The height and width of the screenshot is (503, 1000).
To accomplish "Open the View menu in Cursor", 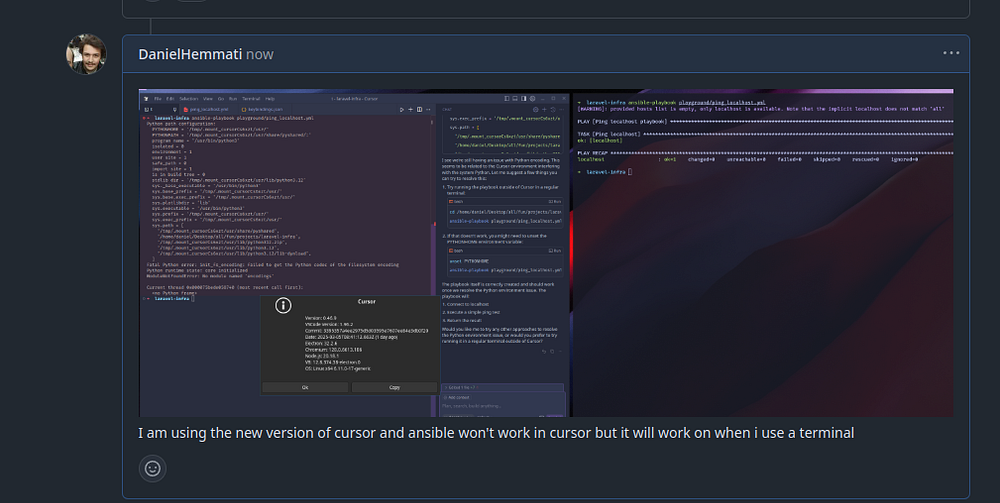I will [207, 99].
